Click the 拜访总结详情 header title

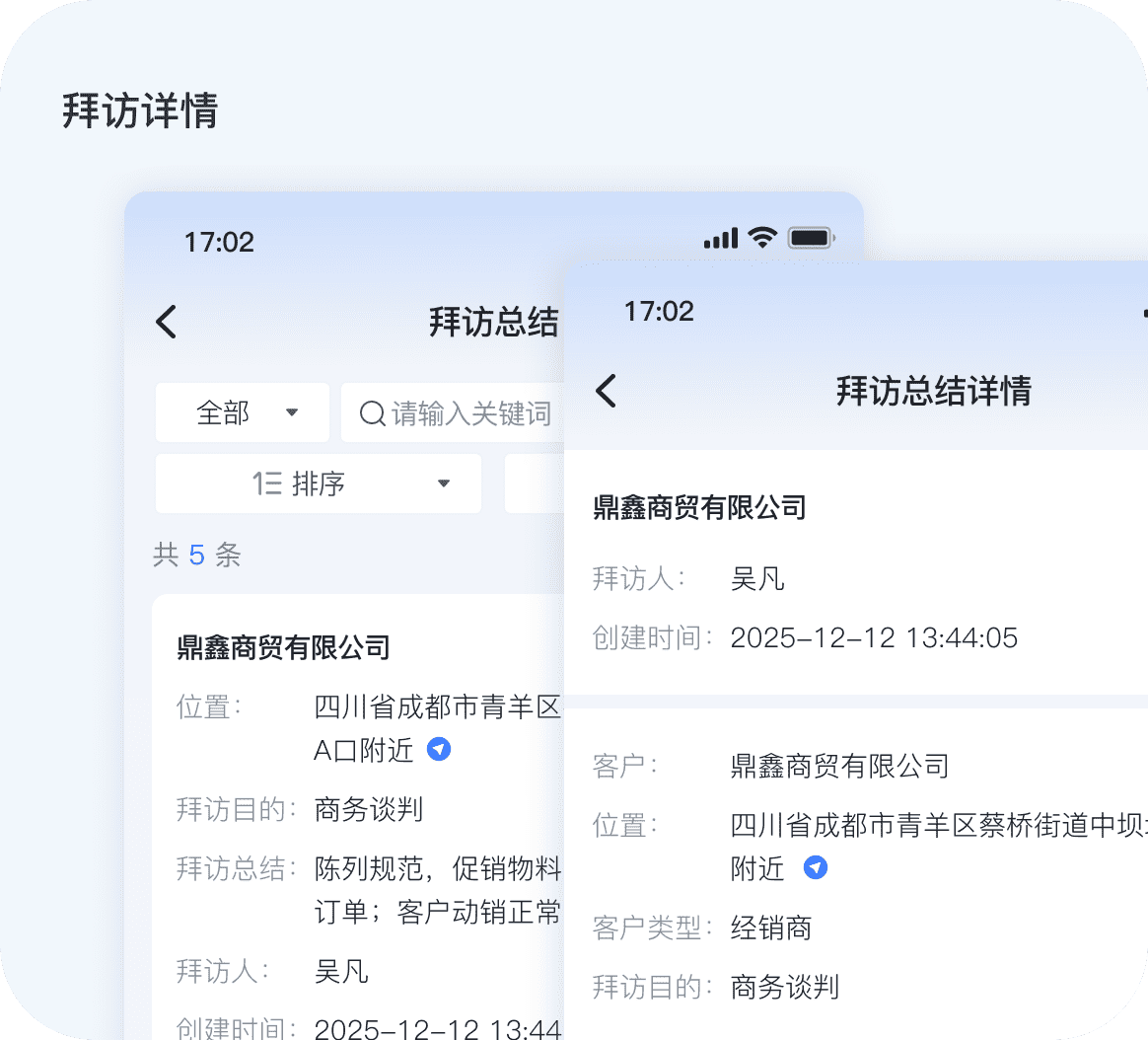[933, 391]
